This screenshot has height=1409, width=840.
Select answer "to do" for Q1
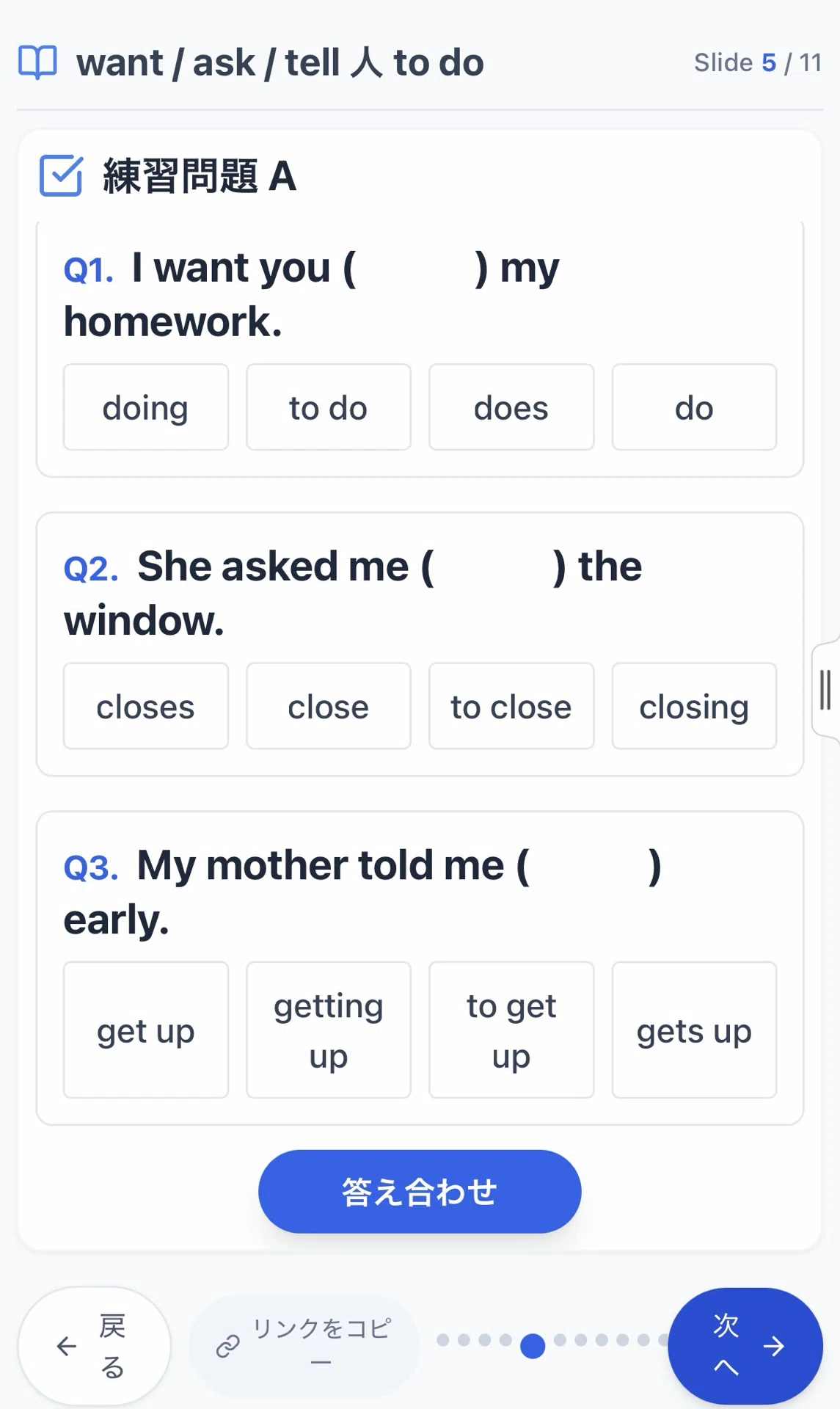(329, 407)
